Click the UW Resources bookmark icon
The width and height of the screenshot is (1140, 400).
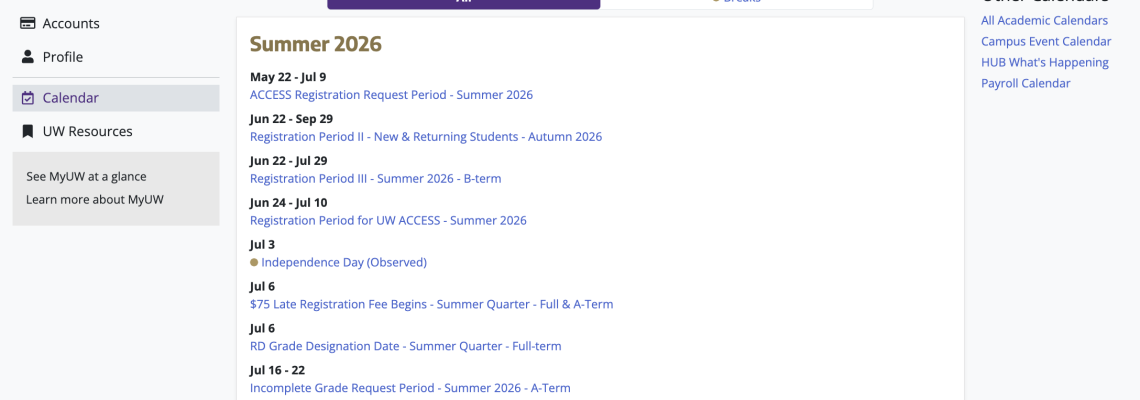tap(28, 132)
